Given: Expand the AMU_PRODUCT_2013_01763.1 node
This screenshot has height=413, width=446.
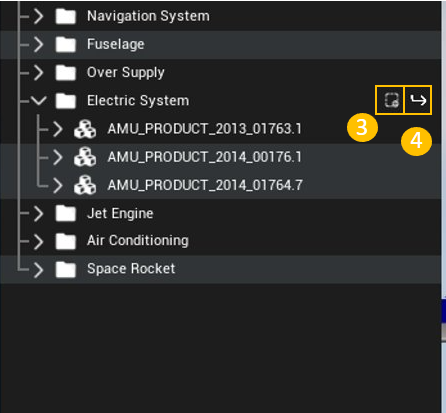Looking at the screenshot, I should 58,129.
